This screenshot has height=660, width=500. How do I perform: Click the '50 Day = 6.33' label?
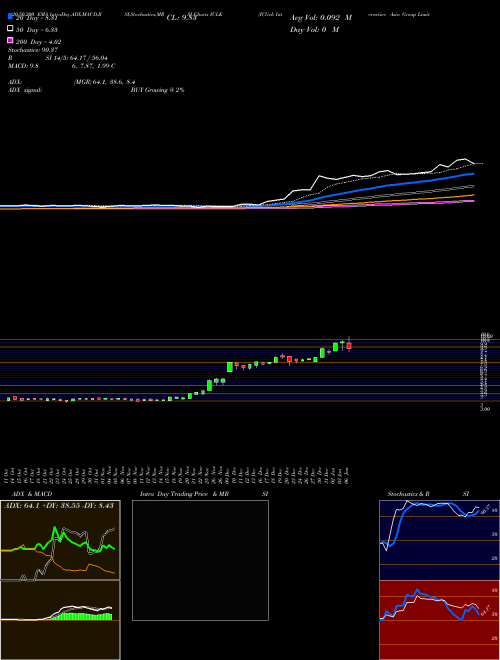(37, 30)
